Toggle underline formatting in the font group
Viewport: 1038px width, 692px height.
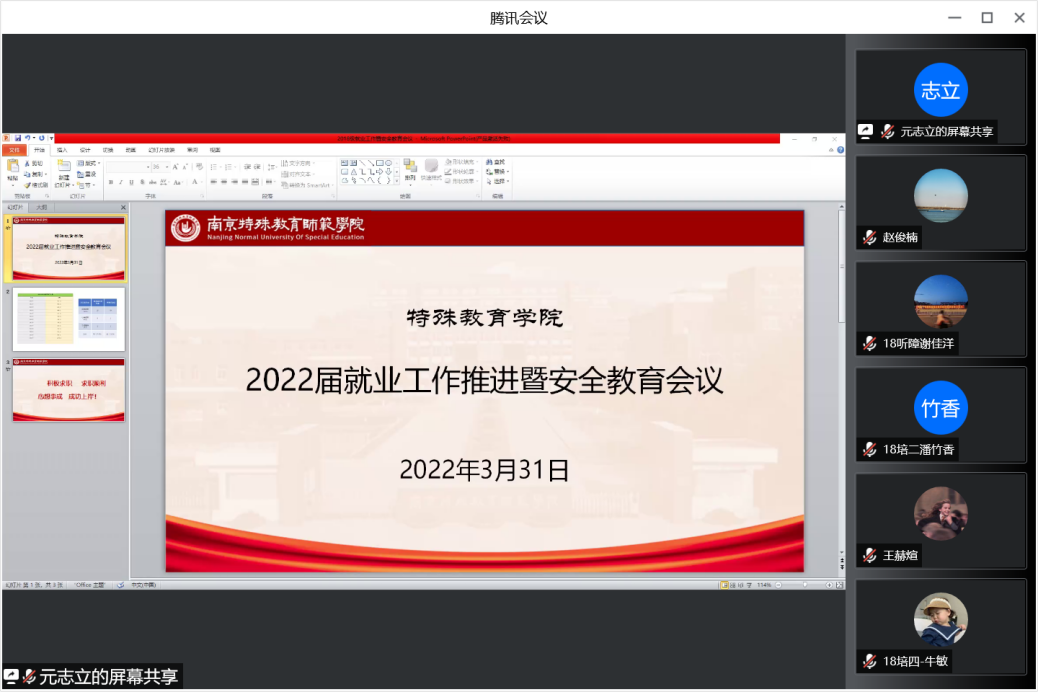pyautogui.click(x=131, y=182)
